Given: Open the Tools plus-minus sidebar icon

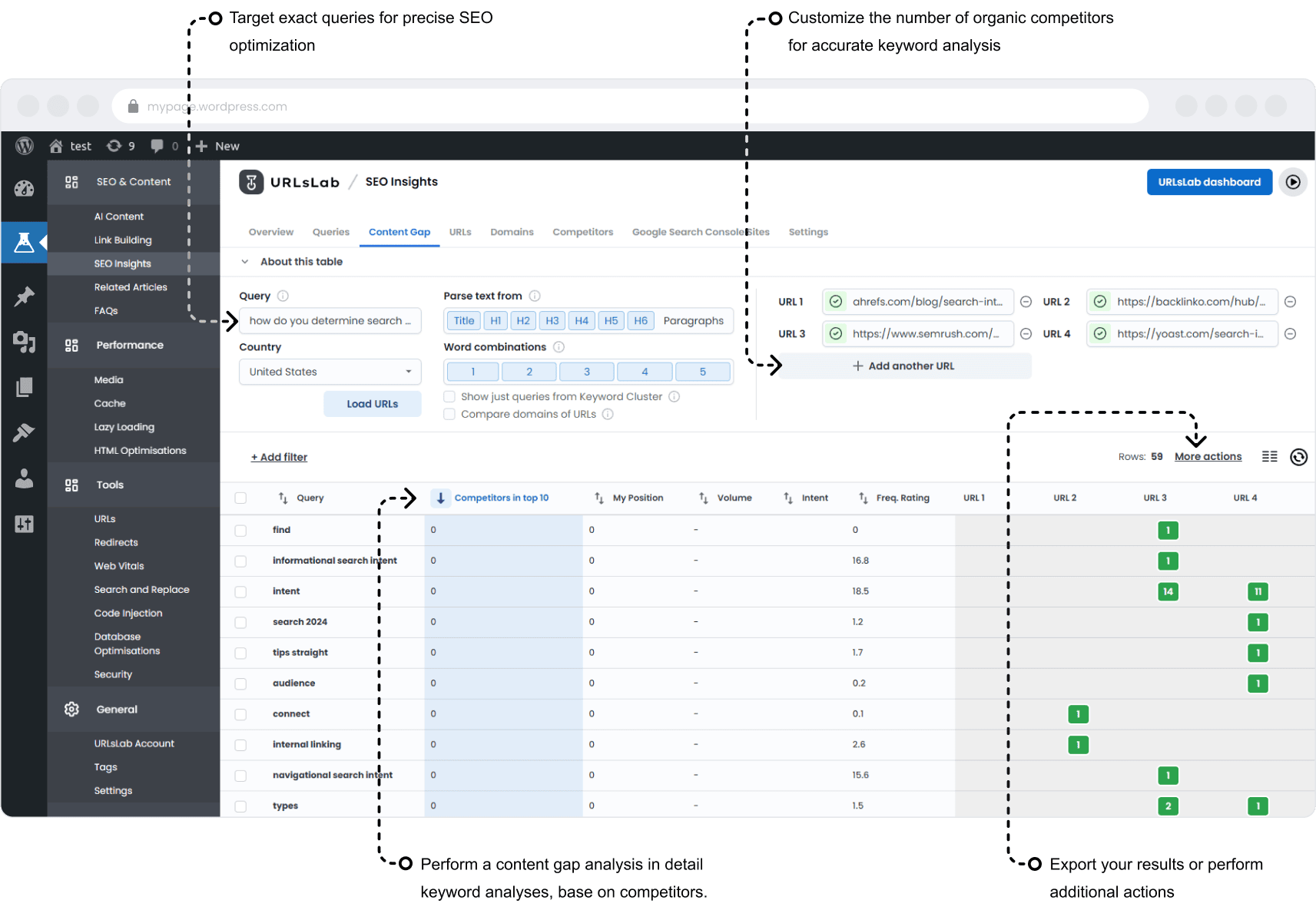Looking at the screenshot, I should click(24, 524).
